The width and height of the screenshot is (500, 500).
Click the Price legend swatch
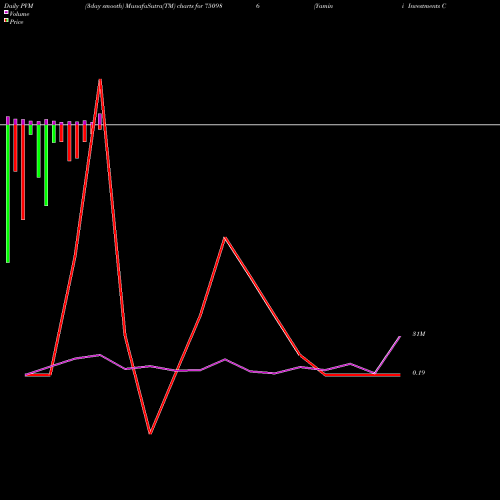pyautogui.click(x=6, y=21)
